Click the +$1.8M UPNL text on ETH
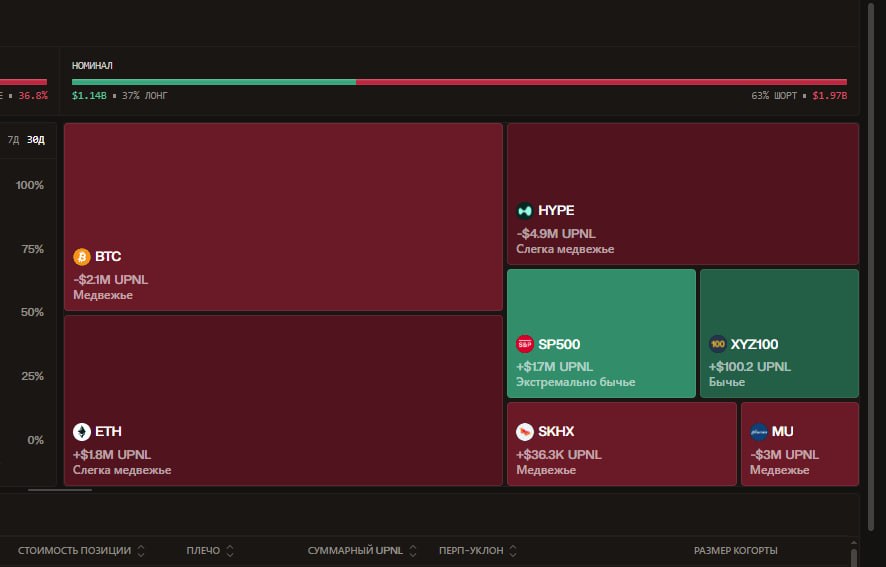 click(112, 455)
